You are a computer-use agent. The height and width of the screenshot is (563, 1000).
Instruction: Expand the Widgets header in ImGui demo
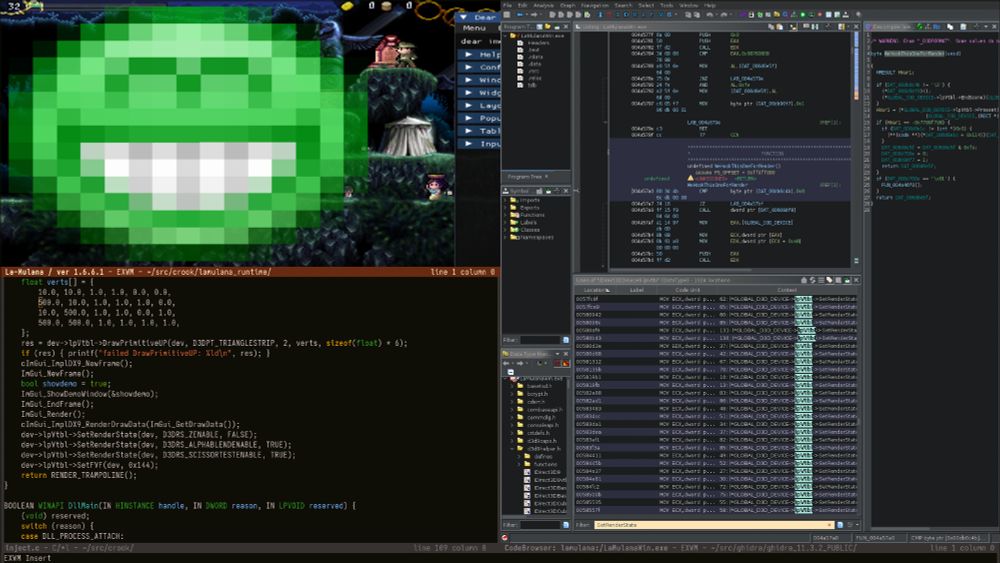point(479,92)
